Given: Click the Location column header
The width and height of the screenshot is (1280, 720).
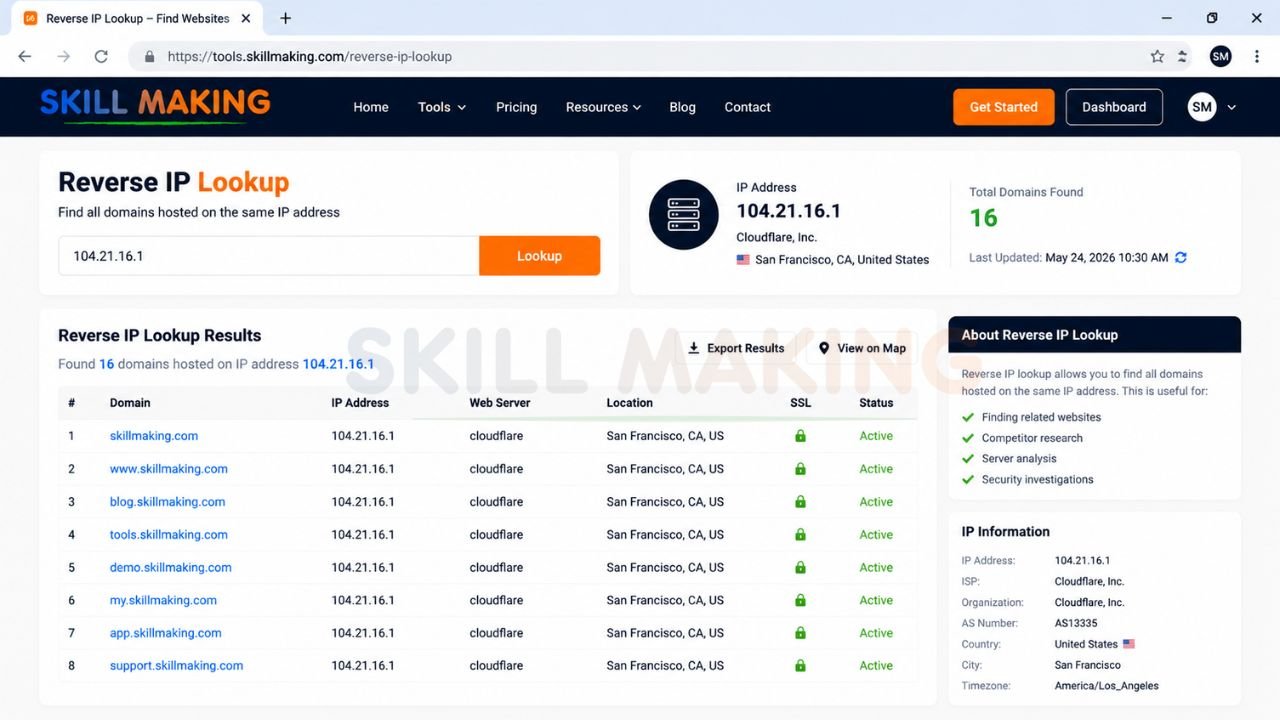Looking at the screenshot, I should click(x=630, y=403).
